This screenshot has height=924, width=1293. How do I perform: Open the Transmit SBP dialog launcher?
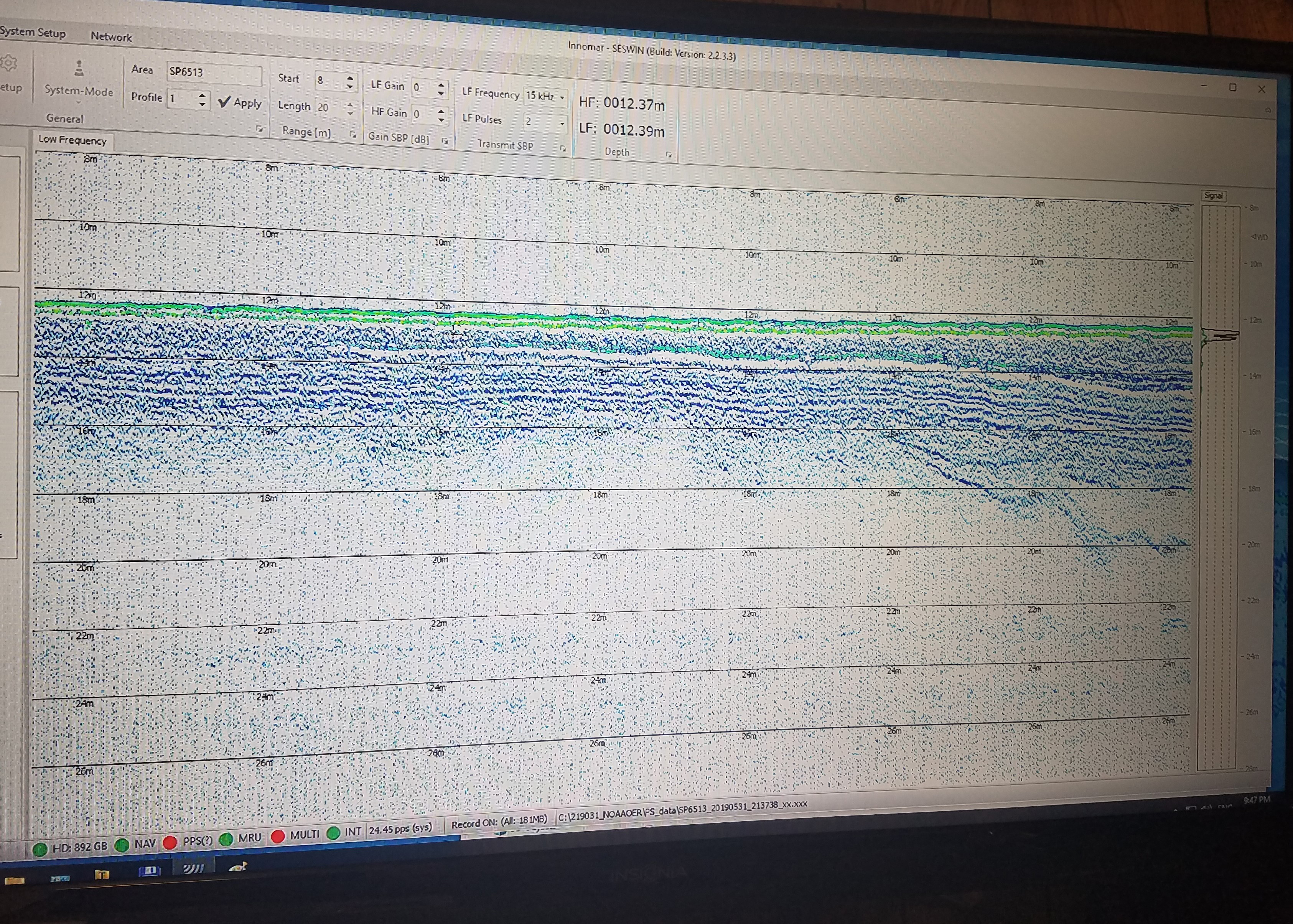pos(563,148)
